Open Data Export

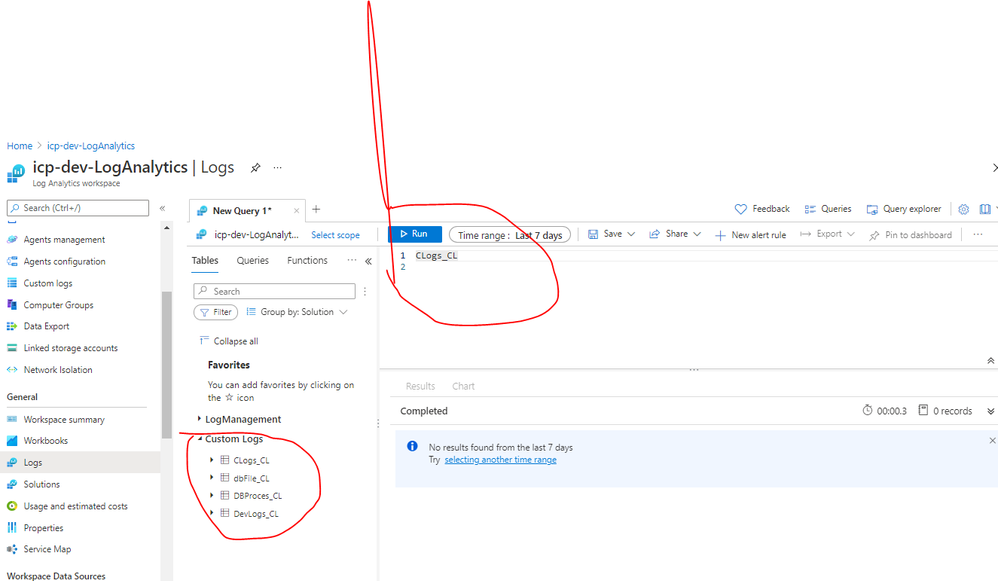coord(46,326)
